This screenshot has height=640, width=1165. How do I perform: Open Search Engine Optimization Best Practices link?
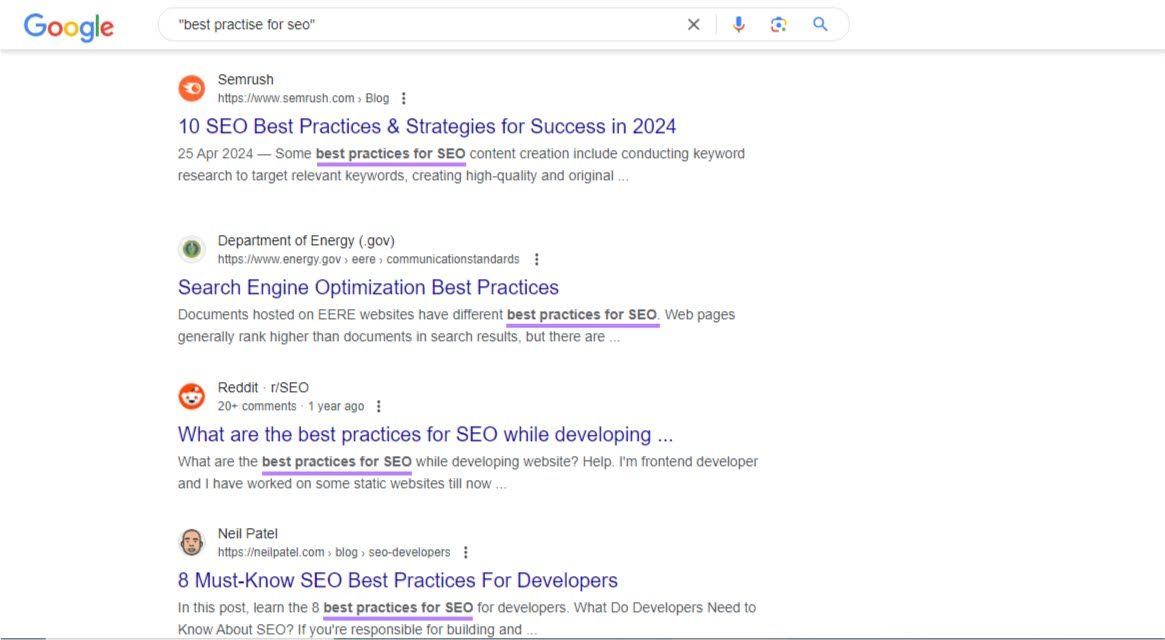pyautogui.click(x=368, y=287)
